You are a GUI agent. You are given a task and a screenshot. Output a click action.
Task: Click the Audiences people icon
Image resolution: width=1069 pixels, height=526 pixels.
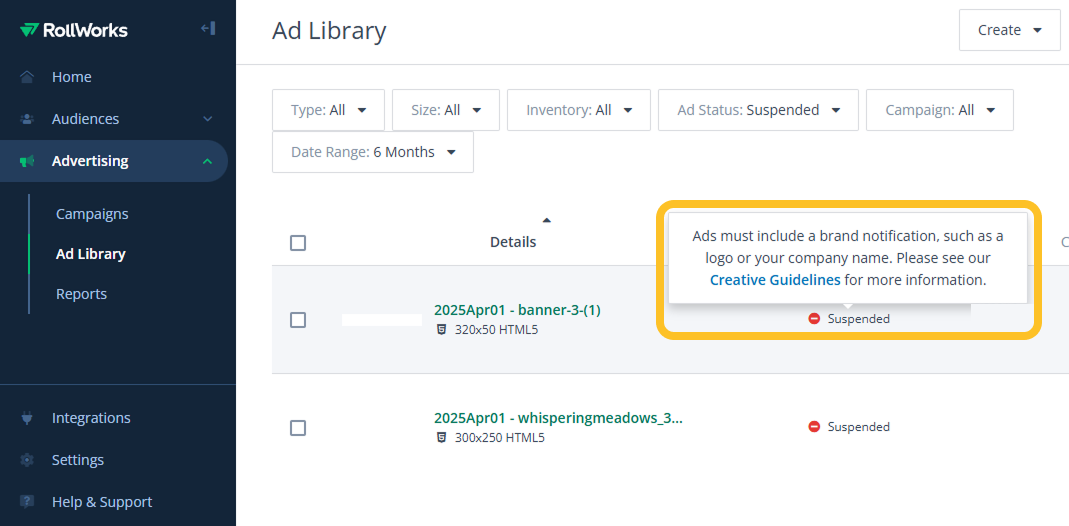27,119
